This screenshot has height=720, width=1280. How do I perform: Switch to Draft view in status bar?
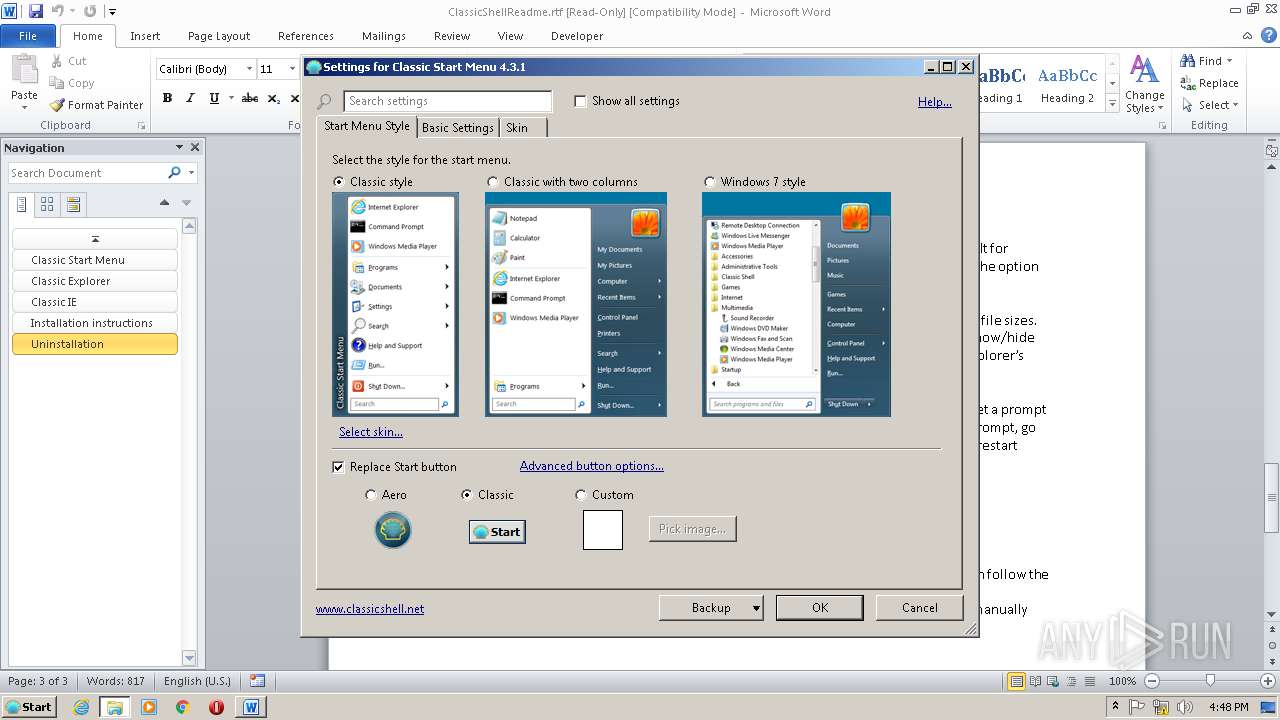pyautogui.click(x=1092, y=681)
